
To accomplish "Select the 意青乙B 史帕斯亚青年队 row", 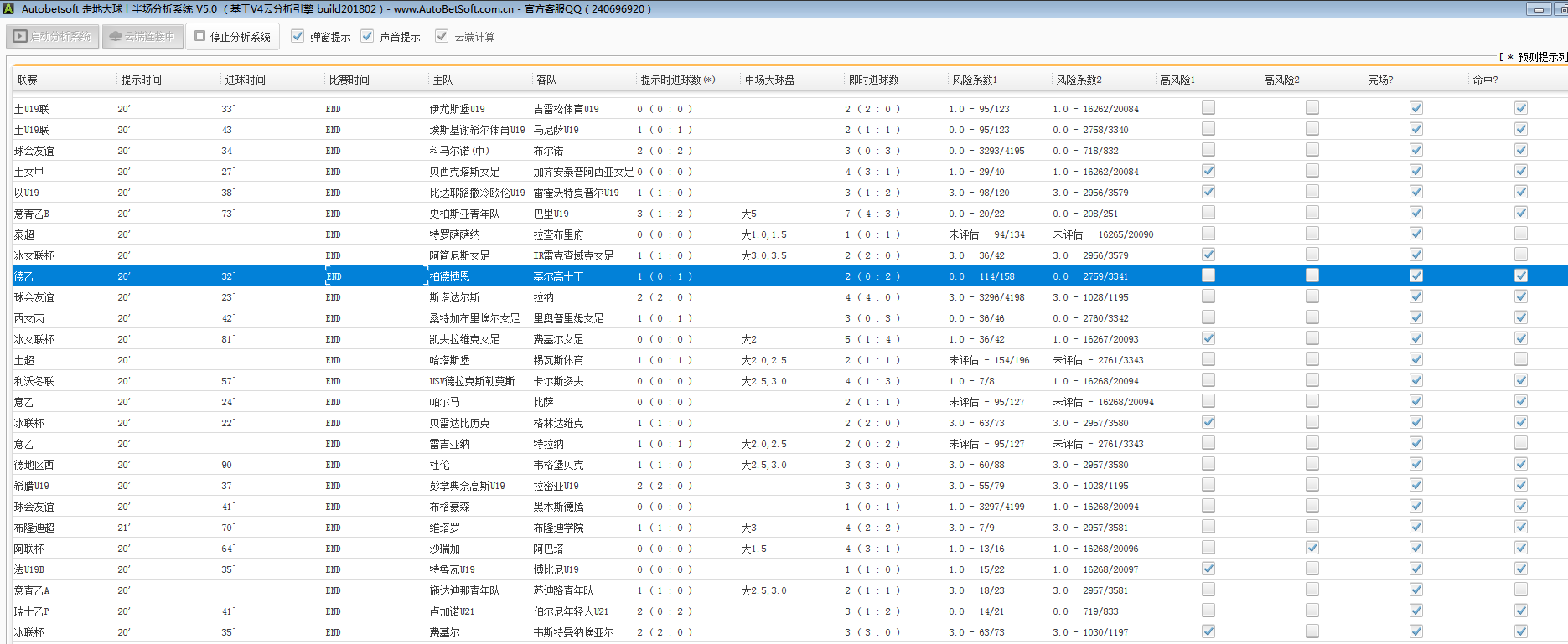I will click(464, 214).
